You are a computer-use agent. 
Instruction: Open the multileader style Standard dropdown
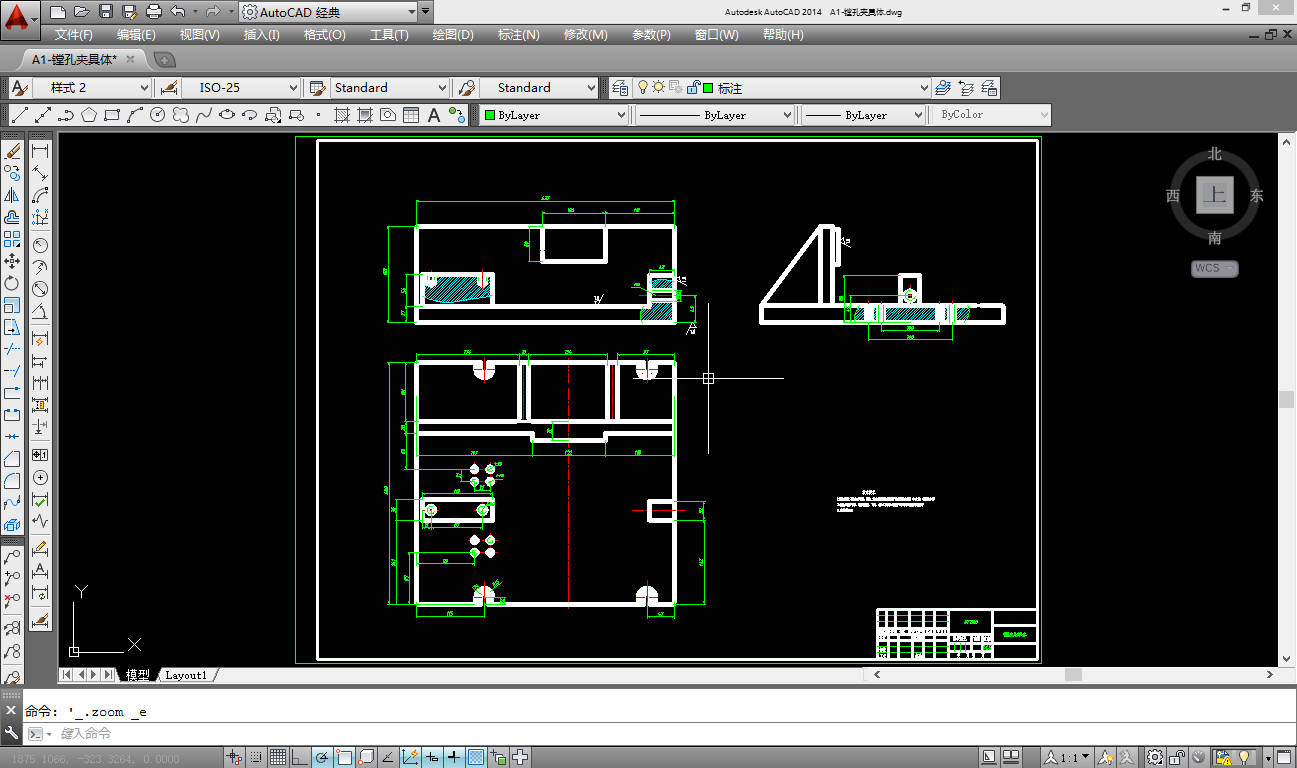click(x=539, y=88)
